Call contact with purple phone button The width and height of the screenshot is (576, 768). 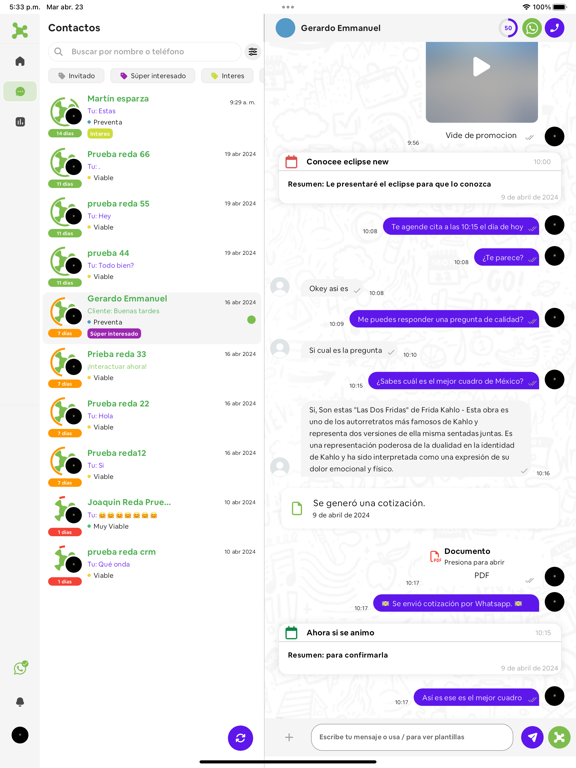(x=554, y=28)
